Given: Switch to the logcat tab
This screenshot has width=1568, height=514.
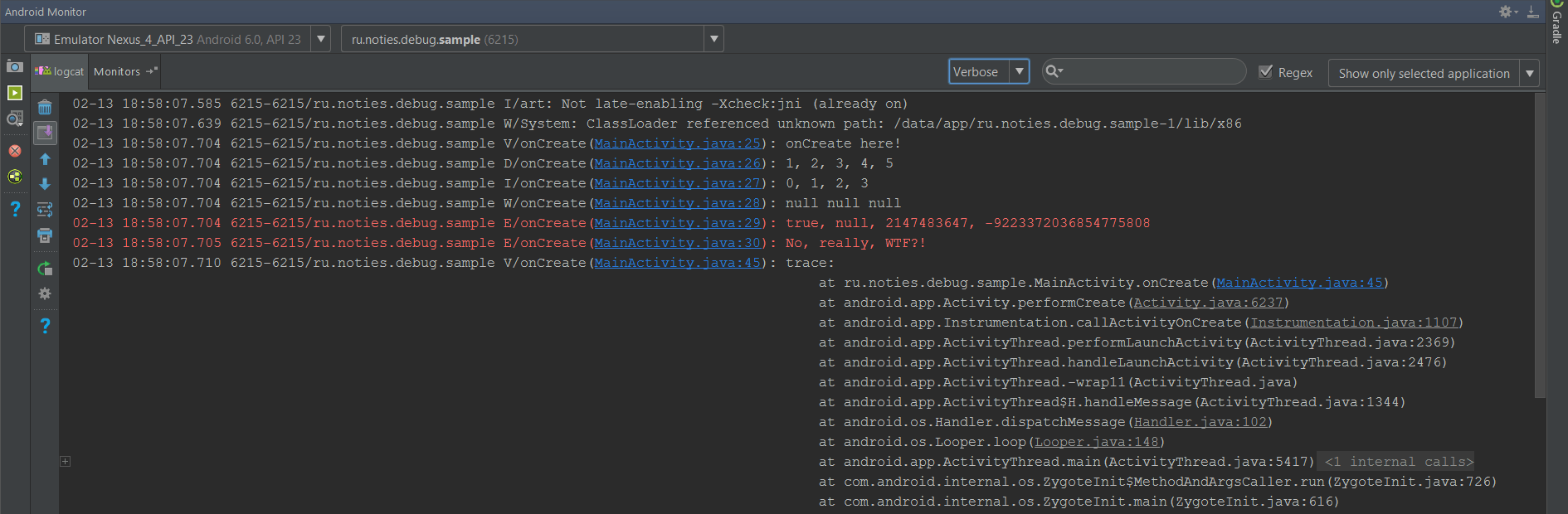Looking at the screenshot, I should click(x=60, y=71).
